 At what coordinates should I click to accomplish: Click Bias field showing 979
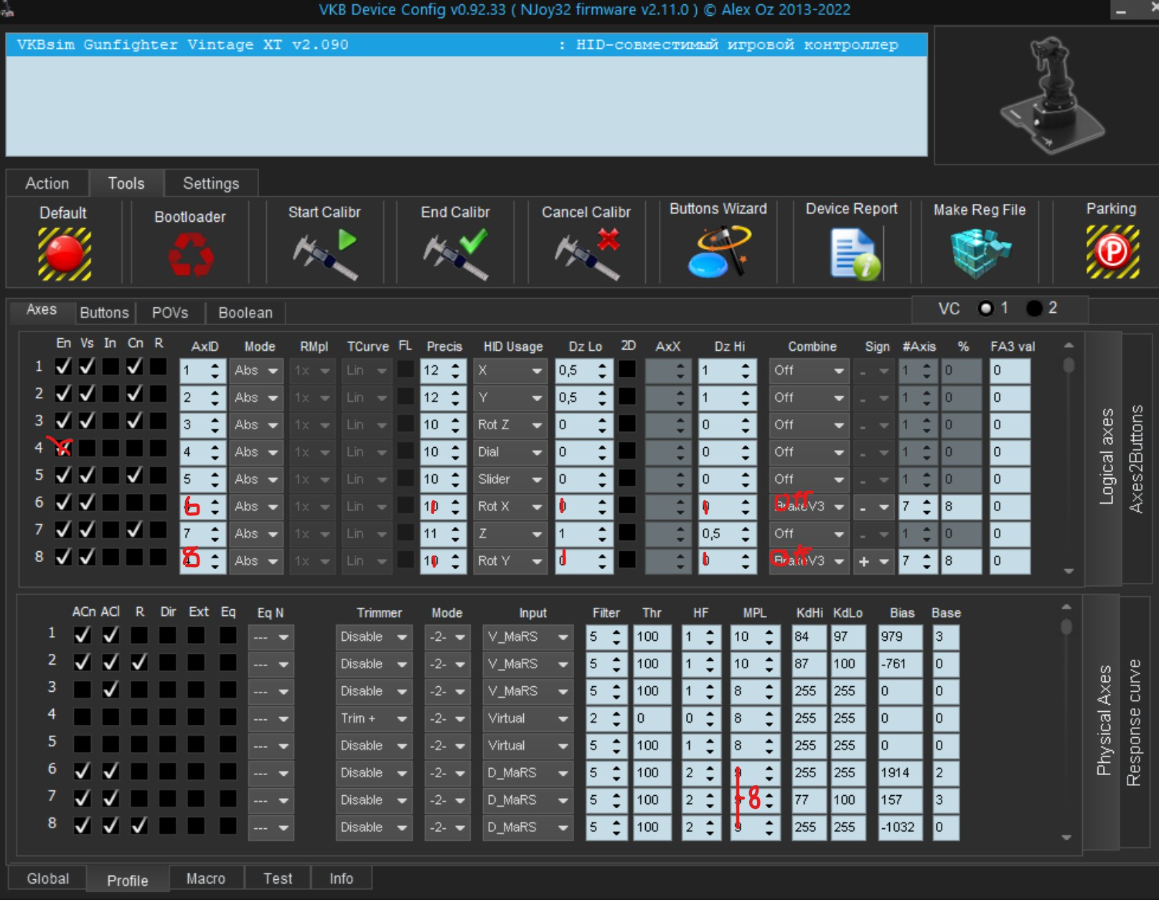click(x=900, y=637)
